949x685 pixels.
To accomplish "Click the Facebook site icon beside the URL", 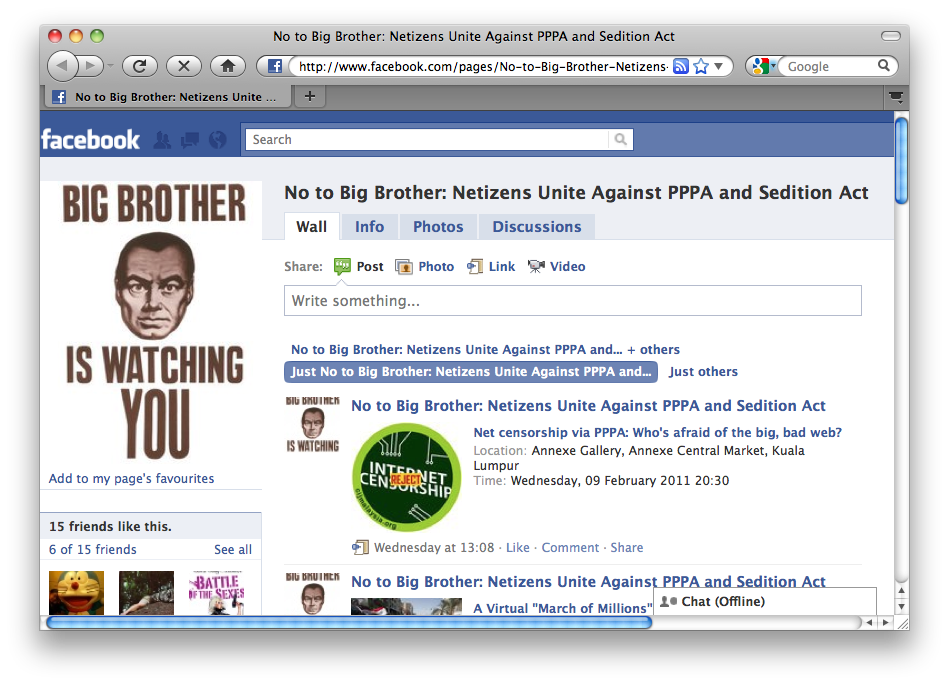I will [274, 66].
